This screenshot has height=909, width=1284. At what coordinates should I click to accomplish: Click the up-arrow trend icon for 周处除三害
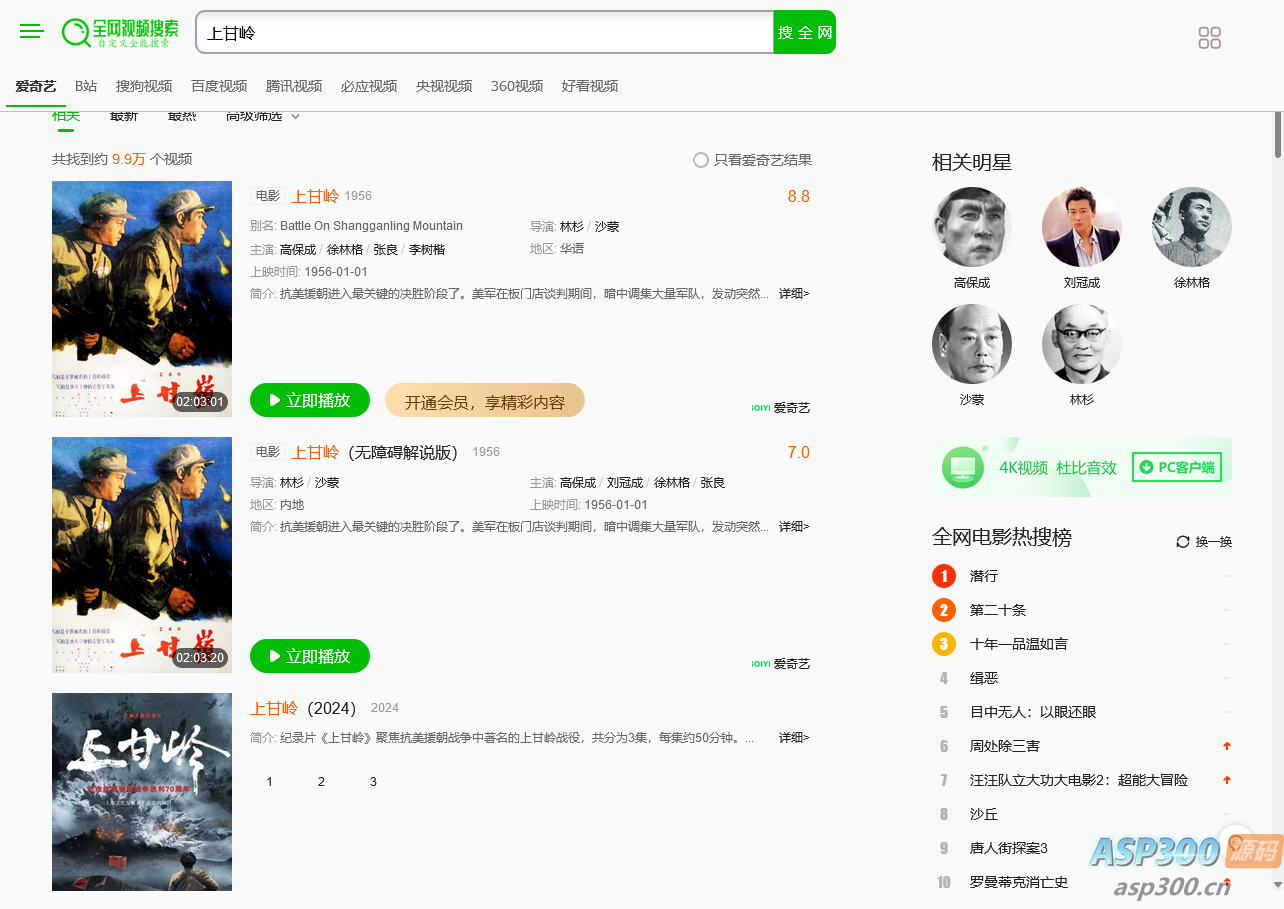(x=1227, y=746)
